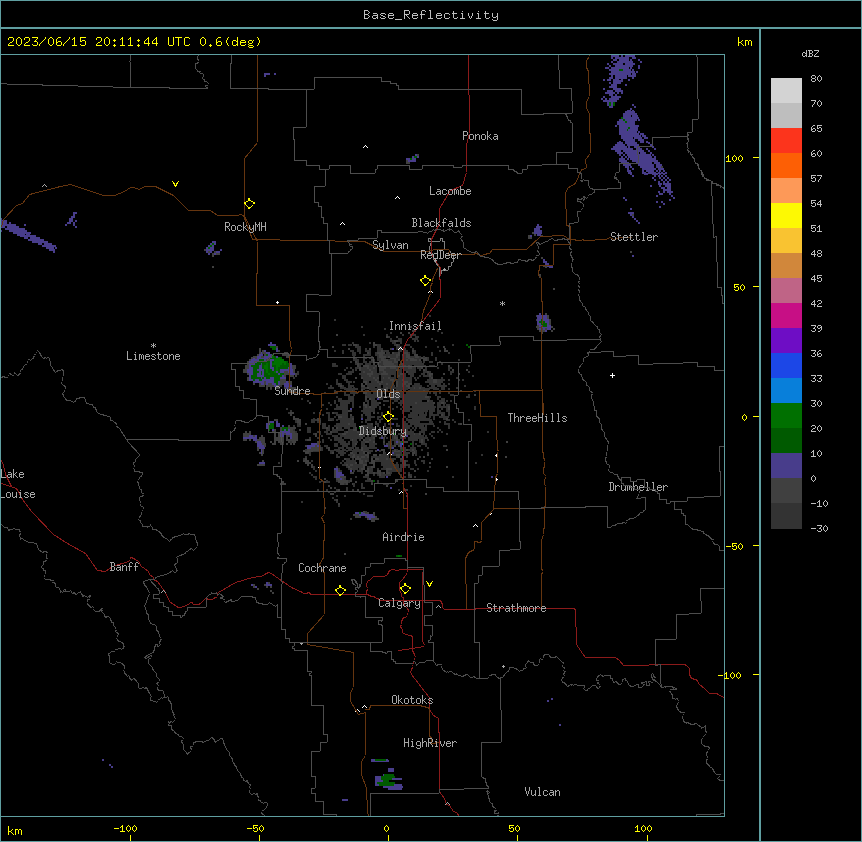Click the Vulcan label

click(x=542, y=792)
